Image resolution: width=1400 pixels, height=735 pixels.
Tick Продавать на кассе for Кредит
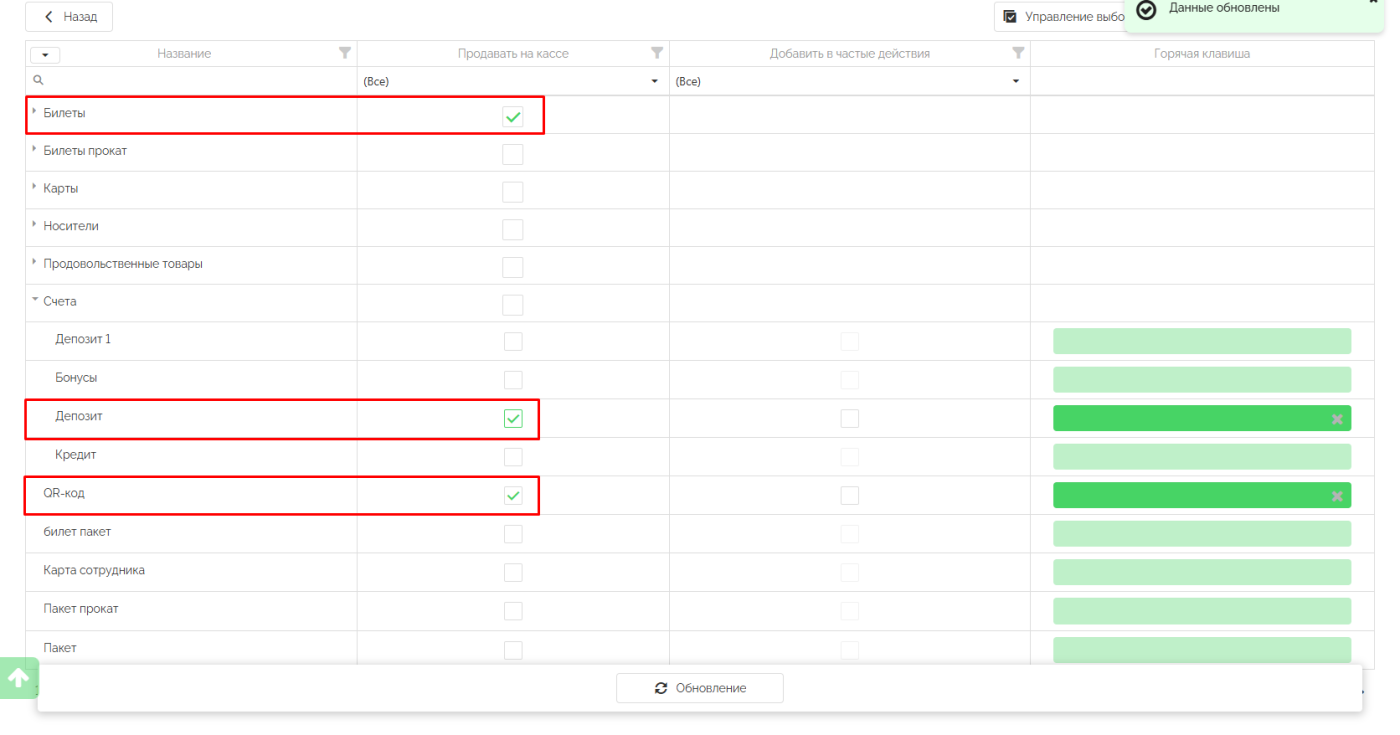(513, 457)
